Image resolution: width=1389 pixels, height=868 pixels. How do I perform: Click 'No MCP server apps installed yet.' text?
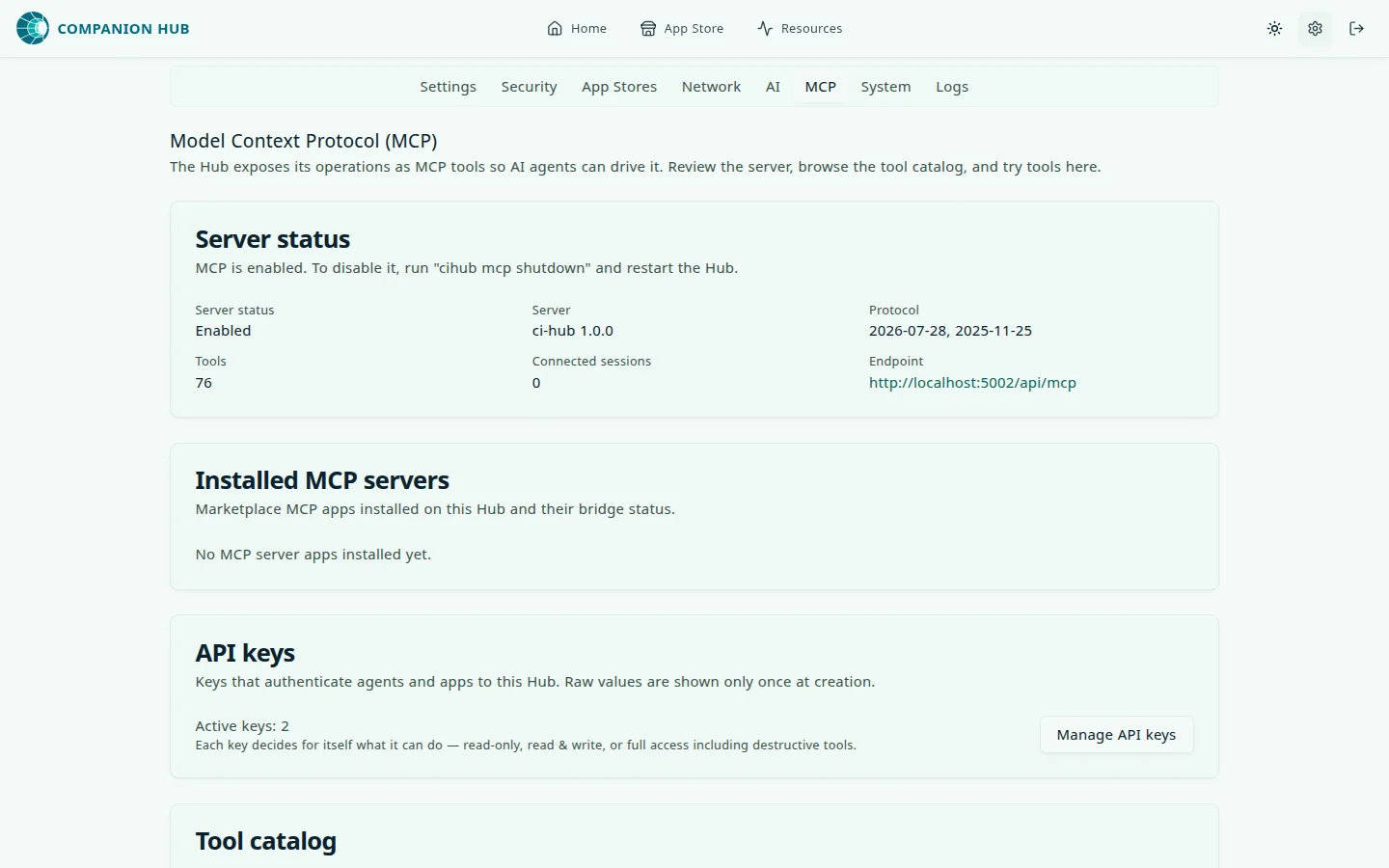click(313, 555)
